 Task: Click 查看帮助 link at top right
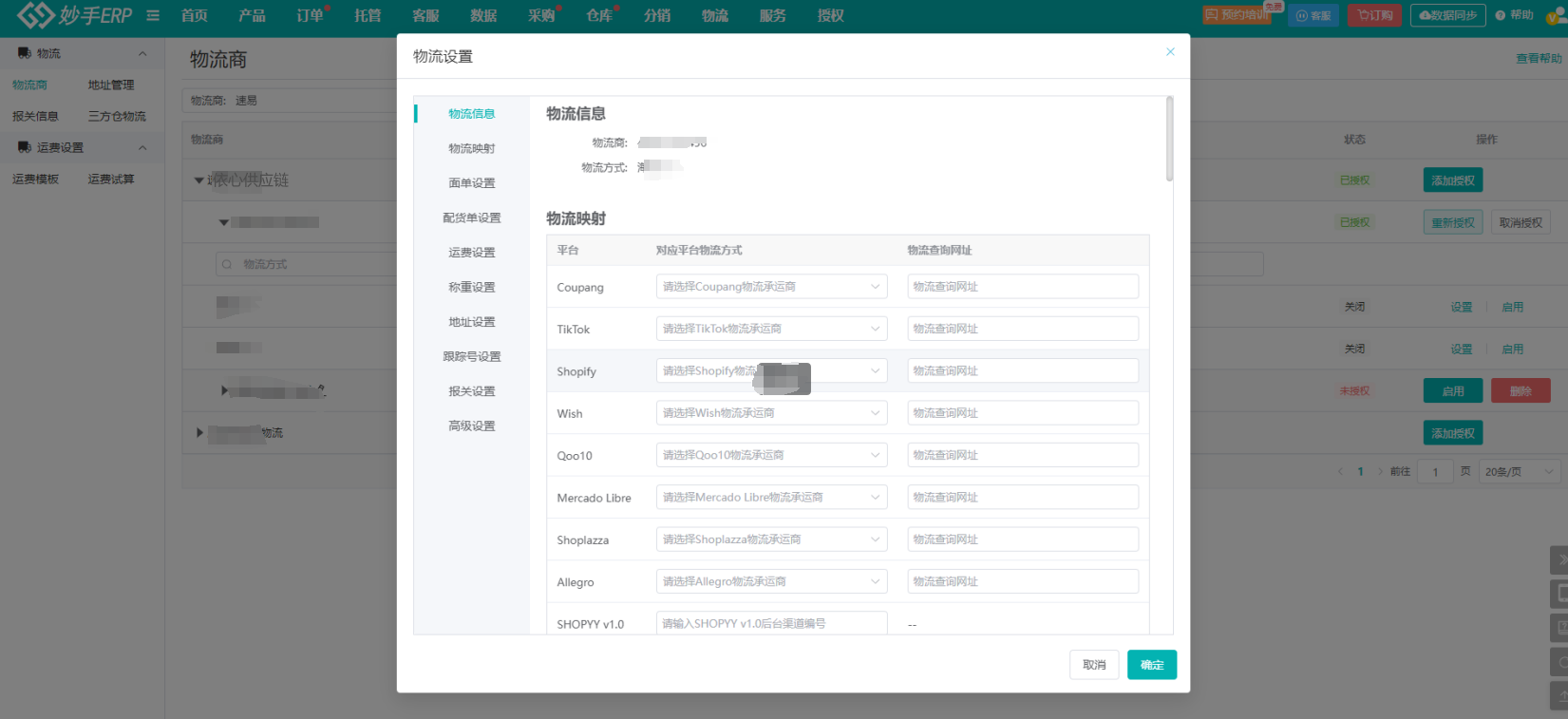click(x=1539, y=59)
